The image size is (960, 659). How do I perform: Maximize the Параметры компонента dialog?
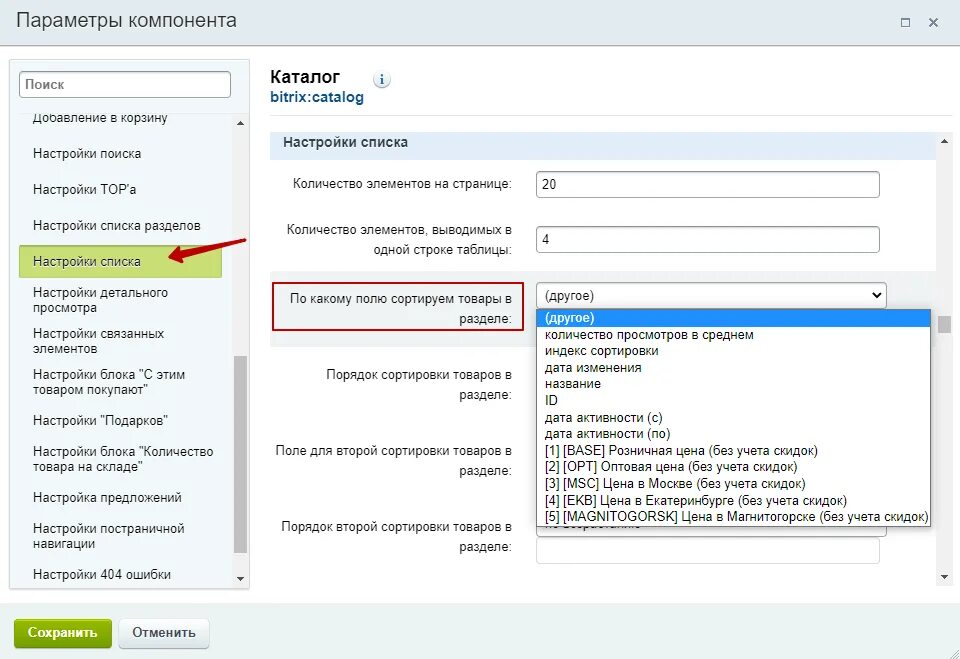tap(906, 23)
